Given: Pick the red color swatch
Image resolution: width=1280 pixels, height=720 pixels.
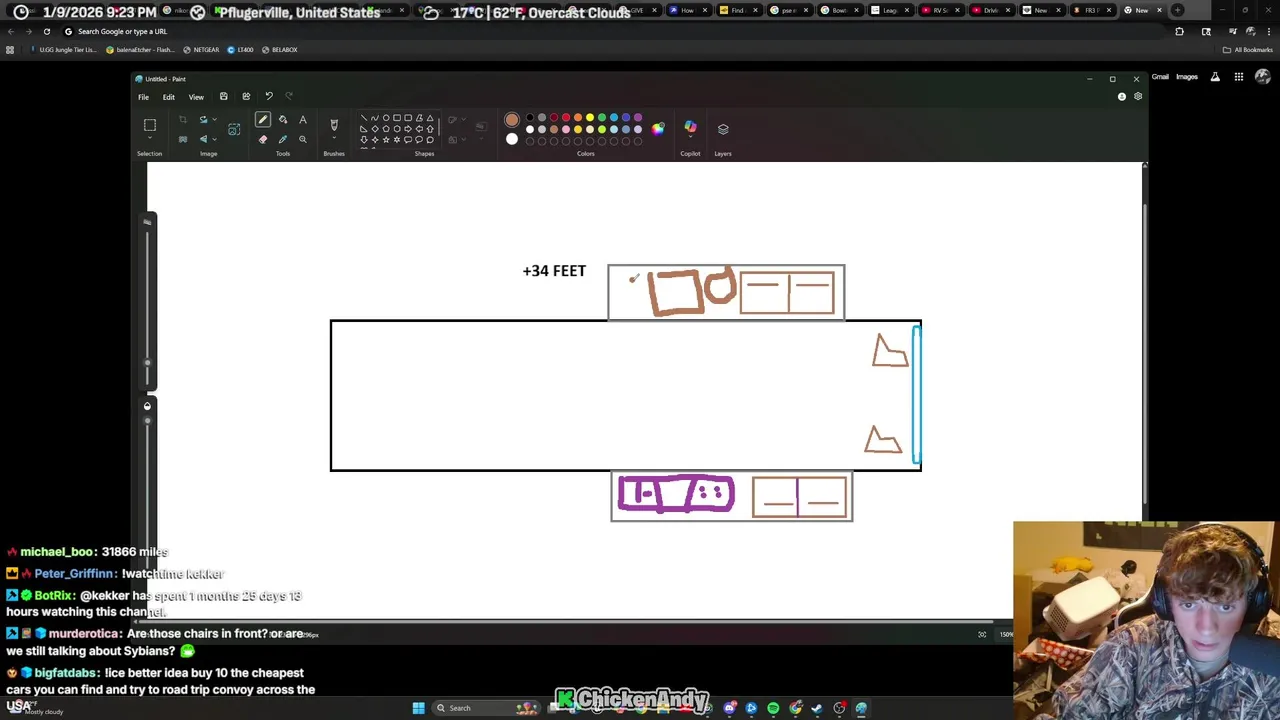Looking at the screenshot, I should tap(566, 117).
